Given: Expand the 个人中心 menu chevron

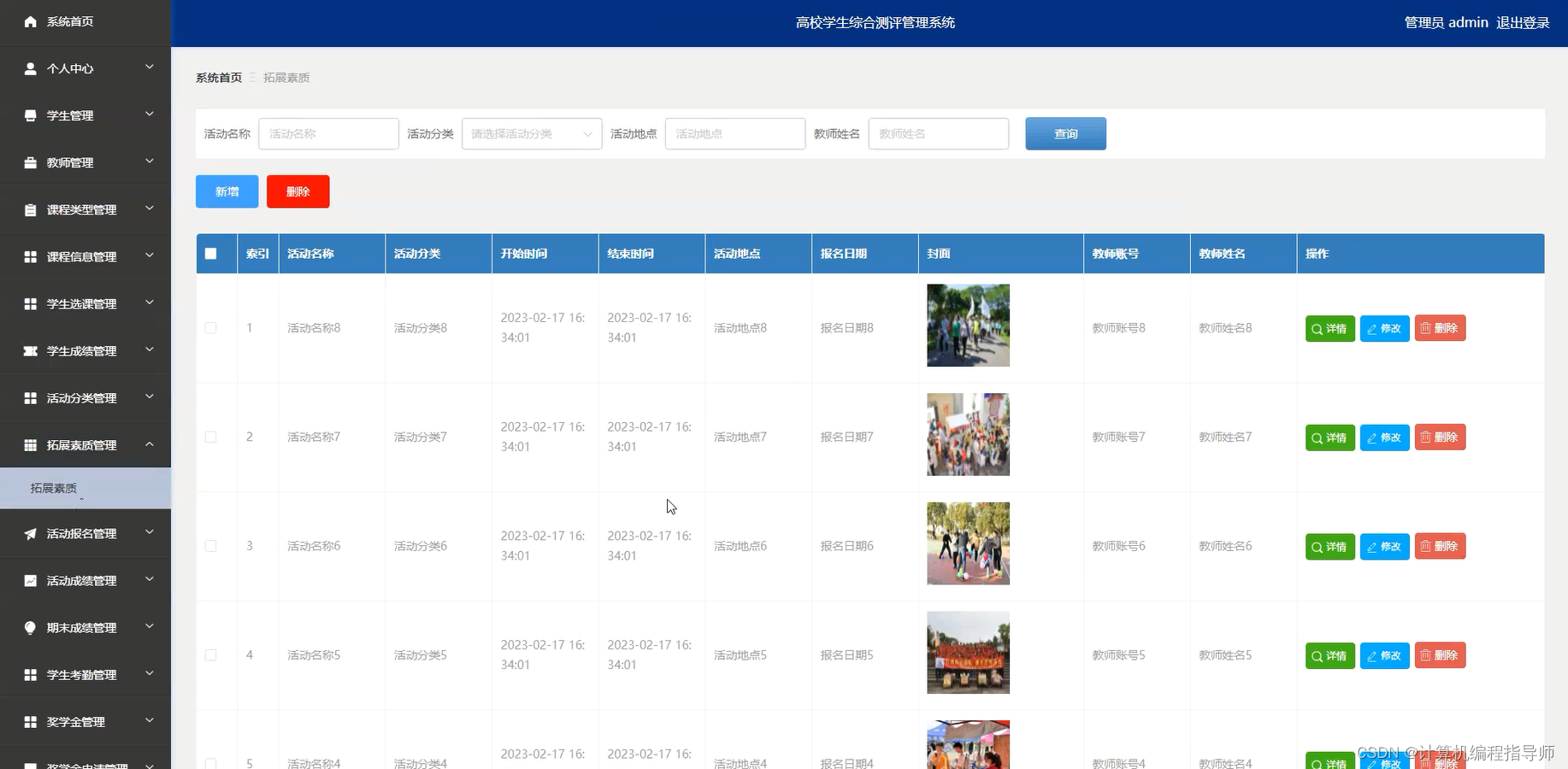Looking at the screenshot, I should 150,67.
